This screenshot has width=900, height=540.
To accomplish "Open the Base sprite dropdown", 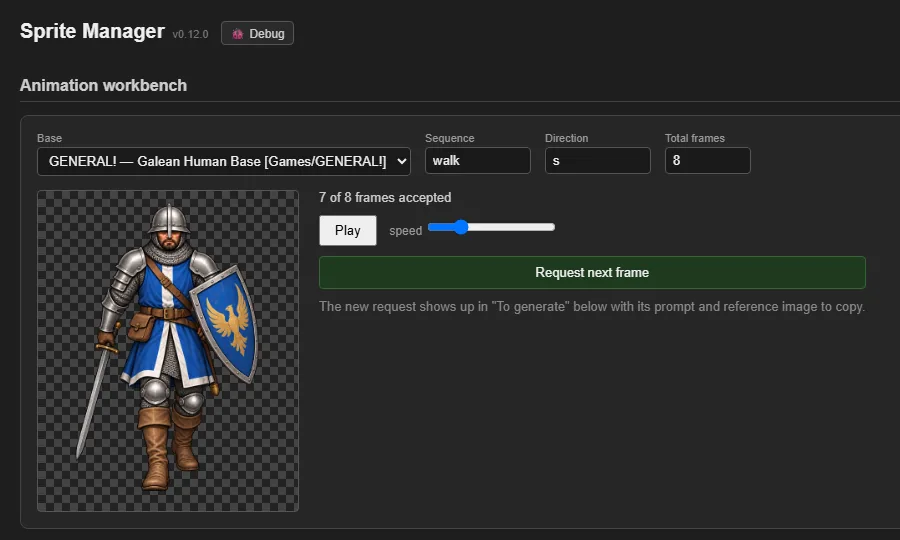I will (224, 161).
